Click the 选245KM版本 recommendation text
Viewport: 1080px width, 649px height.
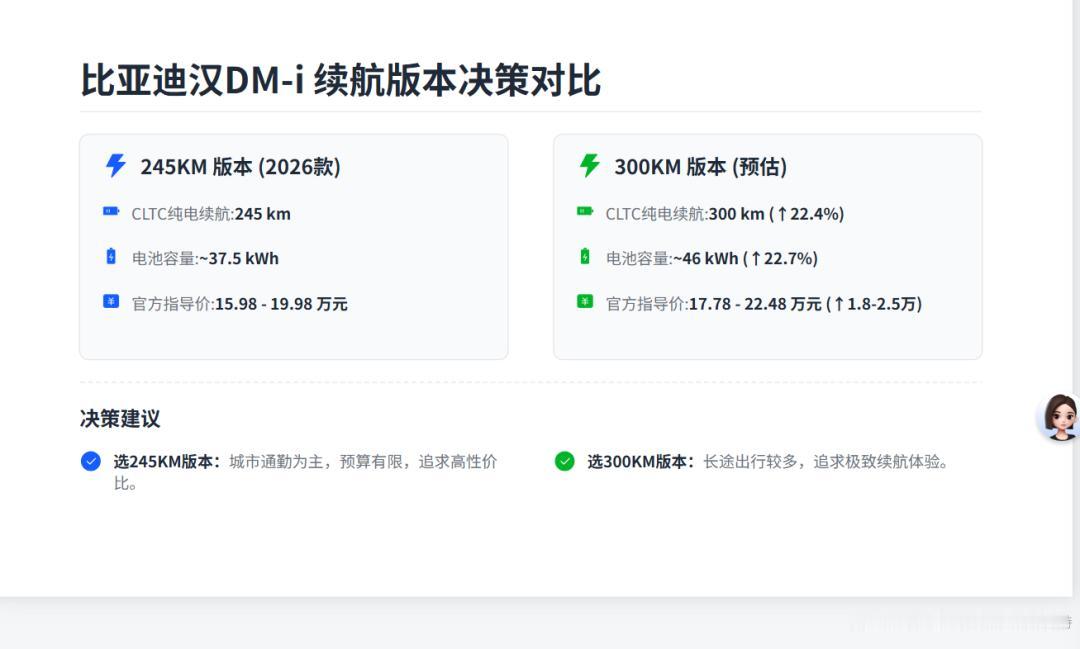(305, 472)
